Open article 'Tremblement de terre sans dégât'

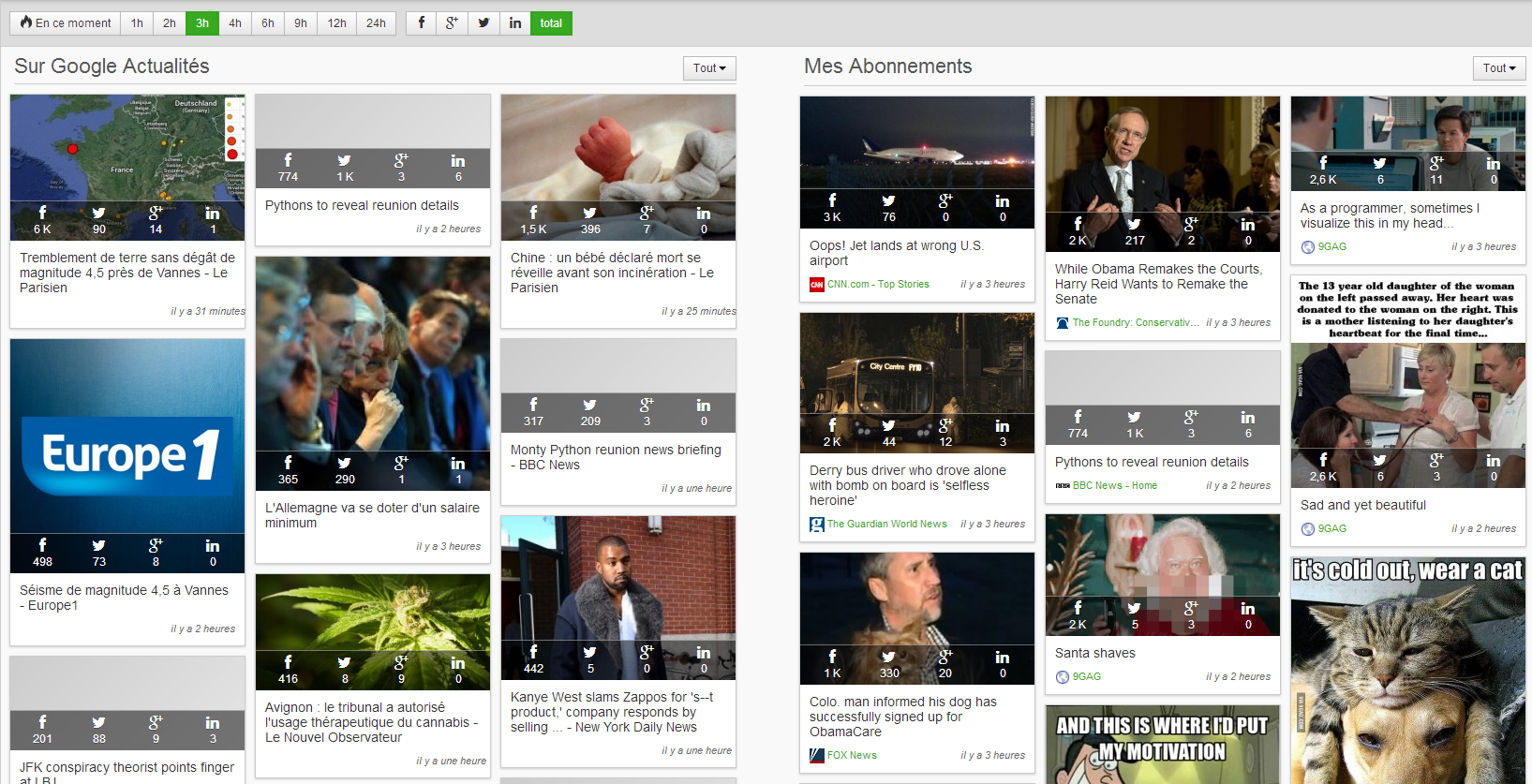[x=127, y=273]
